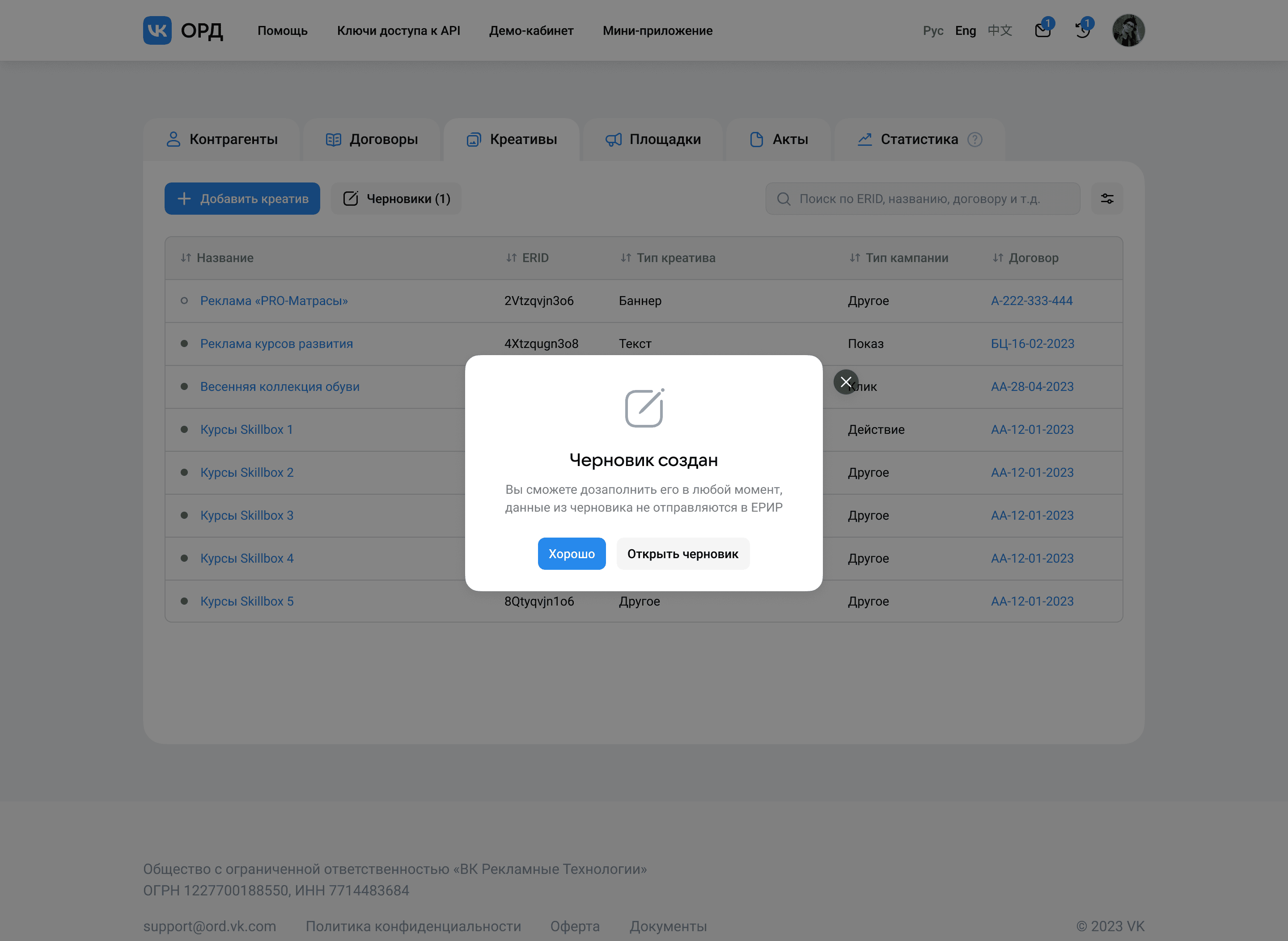Open the mail notifications icon
The height and width of the screenshot is (941, 1288).
tap(1042, 30)
